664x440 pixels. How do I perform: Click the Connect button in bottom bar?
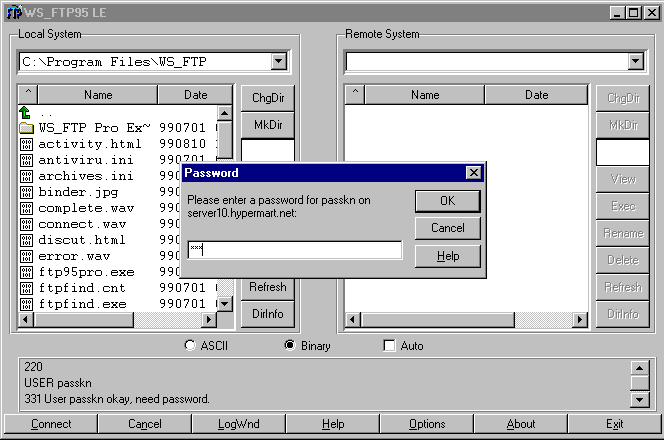click(51, 424)
